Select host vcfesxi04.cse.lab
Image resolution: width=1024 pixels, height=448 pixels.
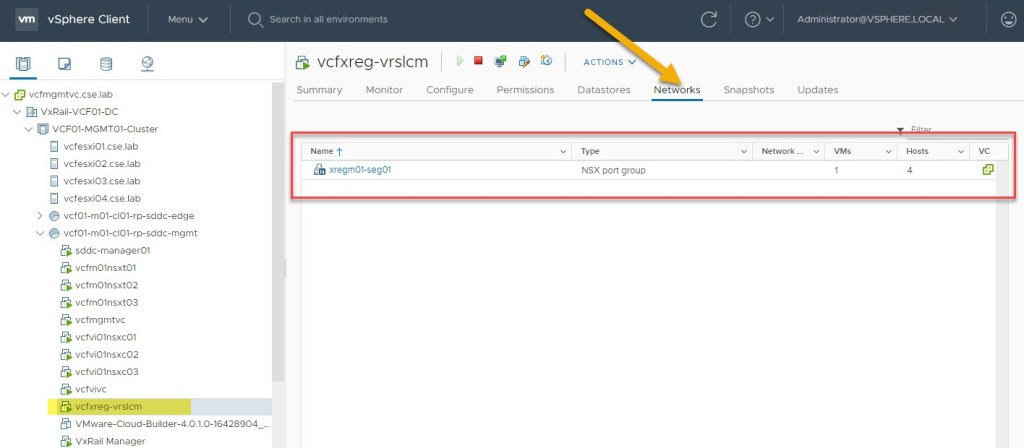click(x=101, y=198)
